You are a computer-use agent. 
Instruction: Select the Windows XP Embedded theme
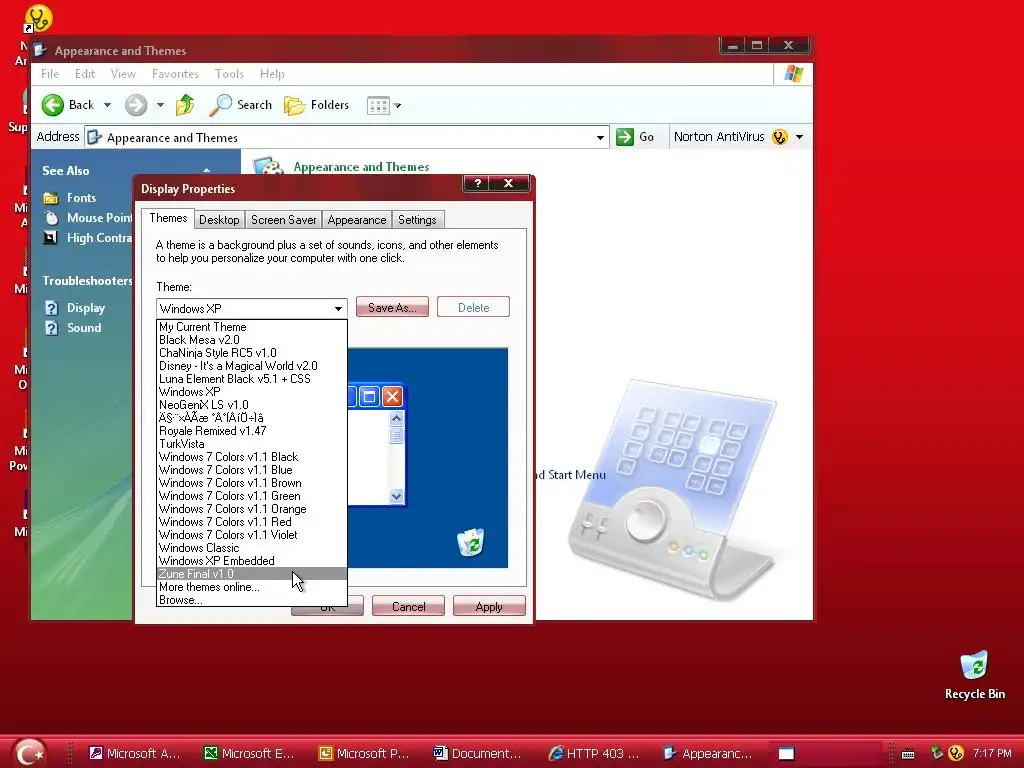pos(251,561)
